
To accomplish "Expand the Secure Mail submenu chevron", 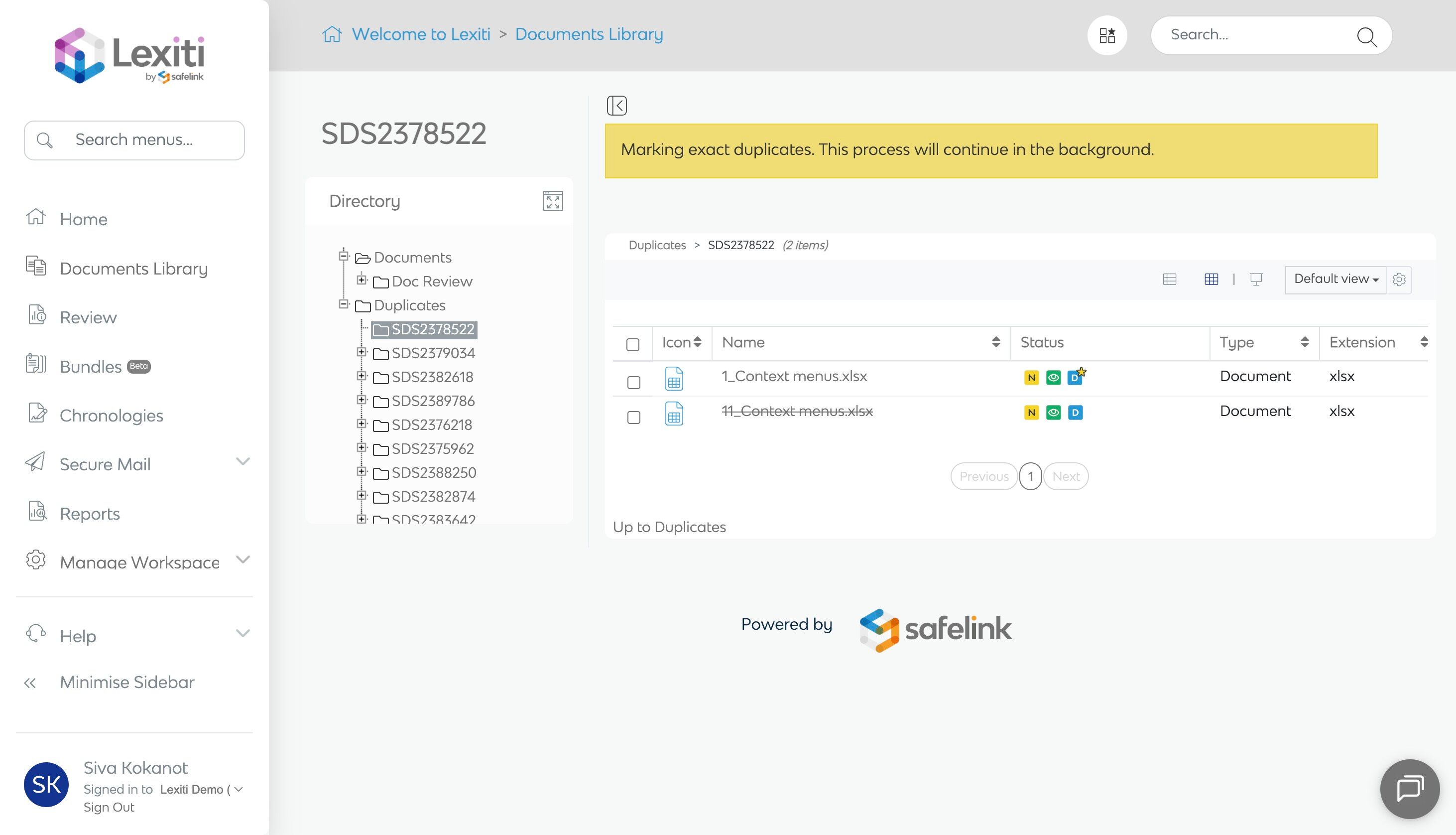I will 243,462.
